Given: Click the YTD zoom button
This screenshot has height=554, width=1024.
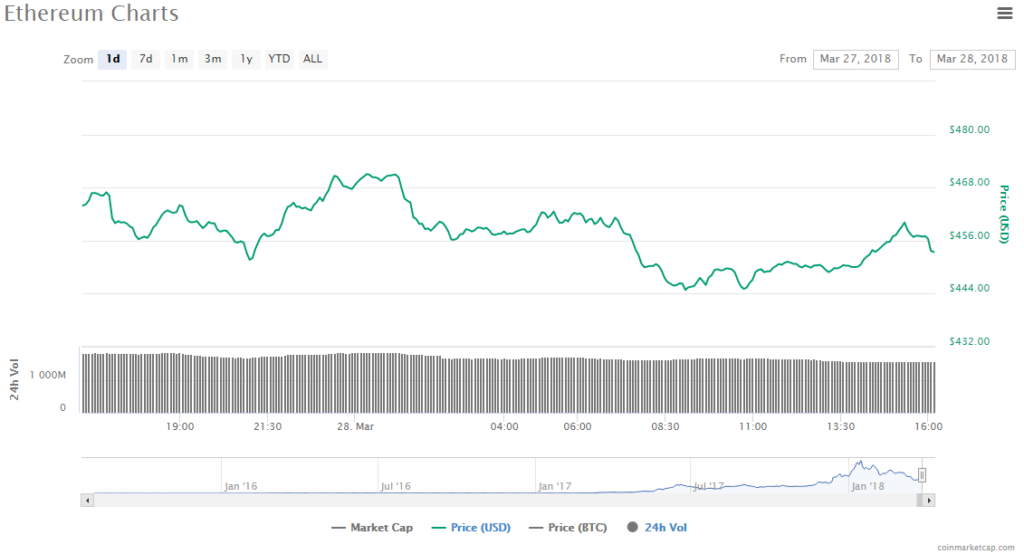Looking at the screenshot, I should click(x=279, y=59).
